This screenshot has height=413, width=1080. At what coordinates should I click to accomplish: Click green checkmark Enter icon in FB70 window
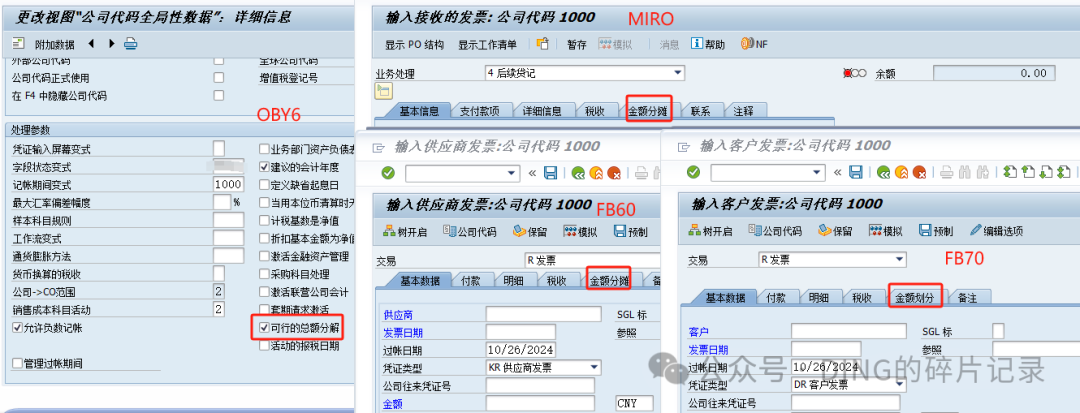point(694,172)
